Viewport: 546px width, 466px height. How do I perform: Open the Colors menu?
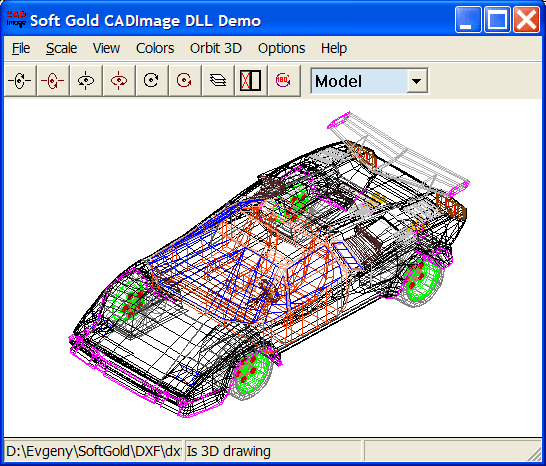155,48
